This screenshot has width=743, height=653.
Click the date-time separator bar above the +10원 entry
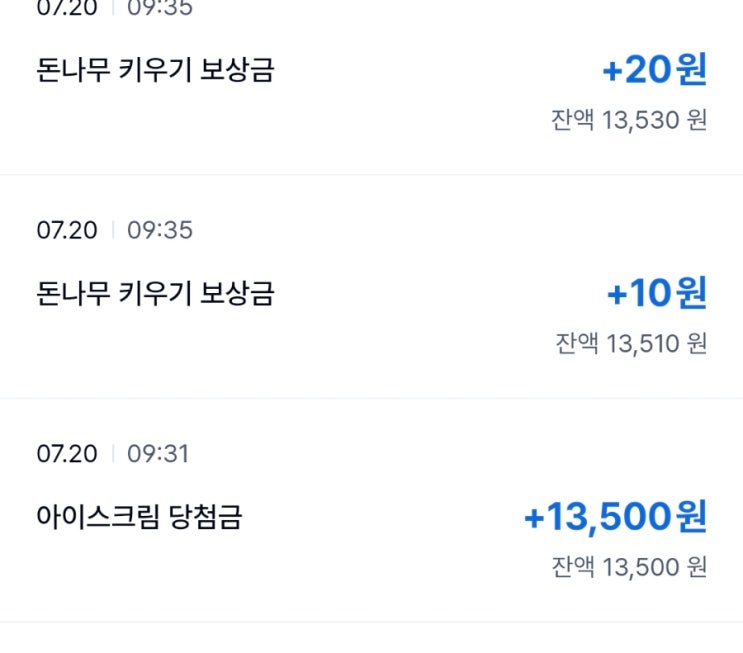pyautogui.click(x=112, y=230)
